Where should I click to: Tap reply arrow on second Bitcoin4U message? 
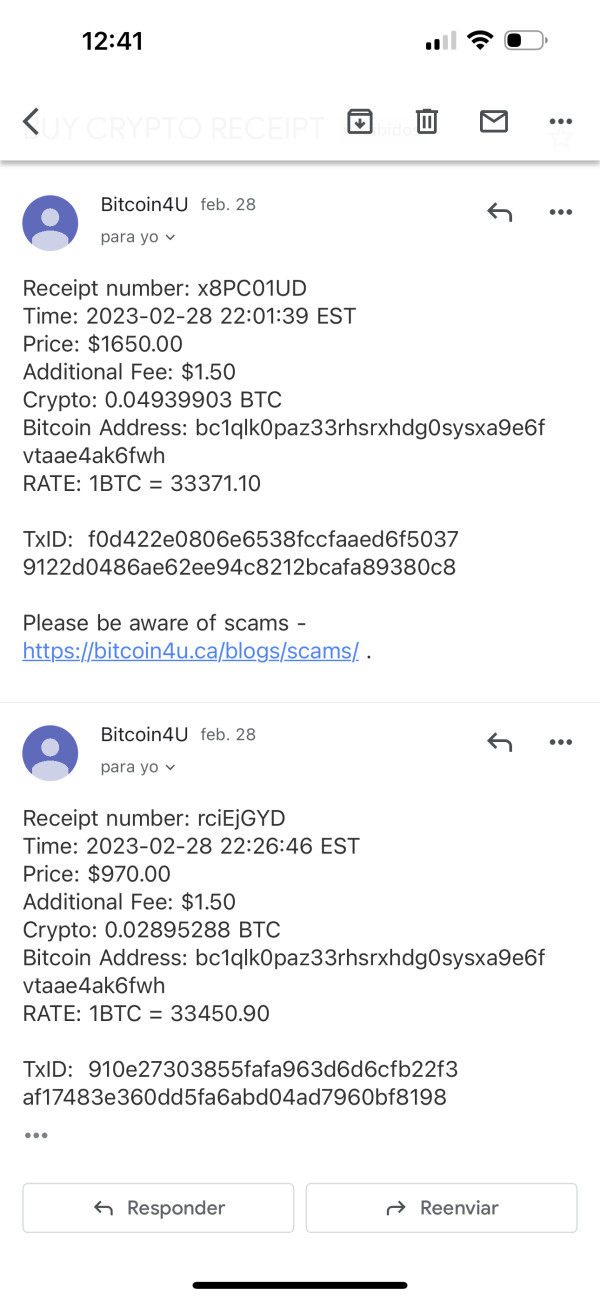(499, 742)
